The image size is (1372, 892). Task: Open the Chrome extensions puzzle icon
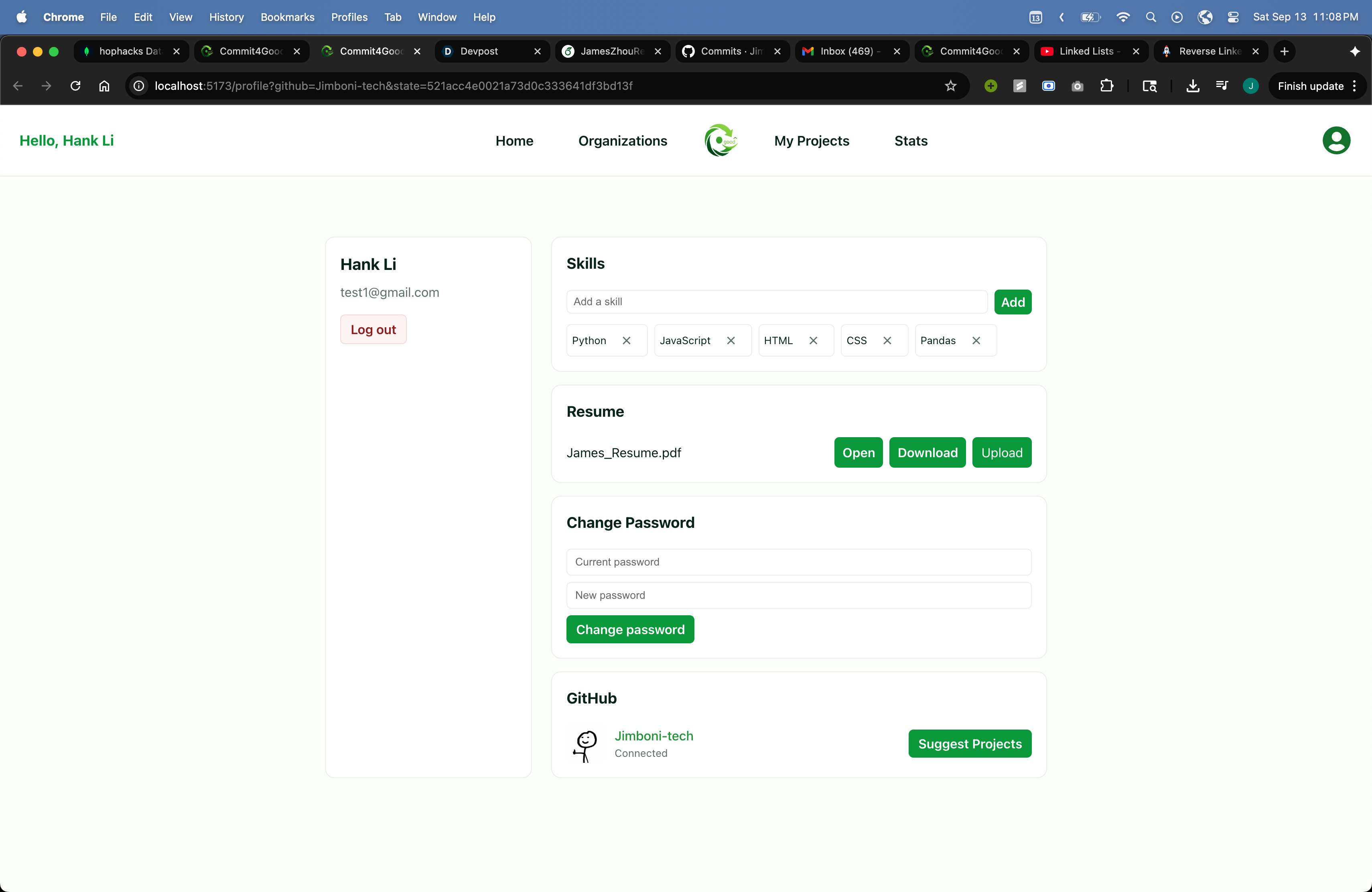[1106, 86]
